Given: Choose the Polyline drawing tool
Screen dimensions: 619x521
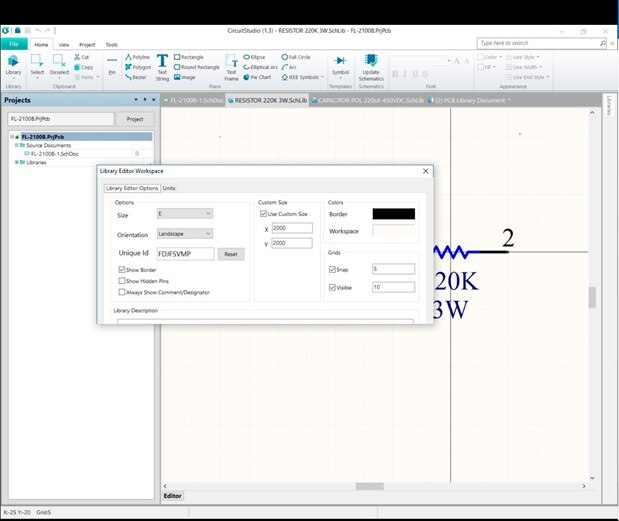Looking at the screenshot, I should coord(137,57).
